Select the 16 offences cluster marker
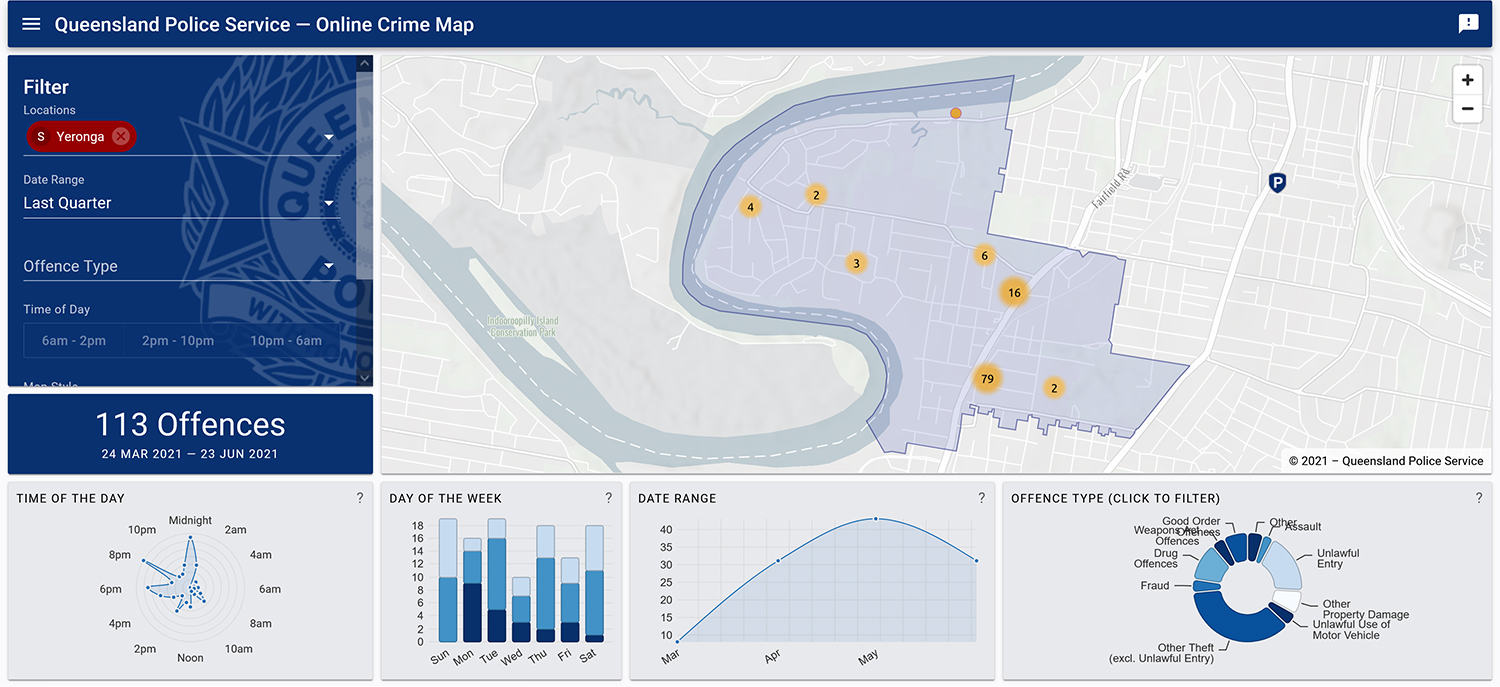 pos(1014,293)
